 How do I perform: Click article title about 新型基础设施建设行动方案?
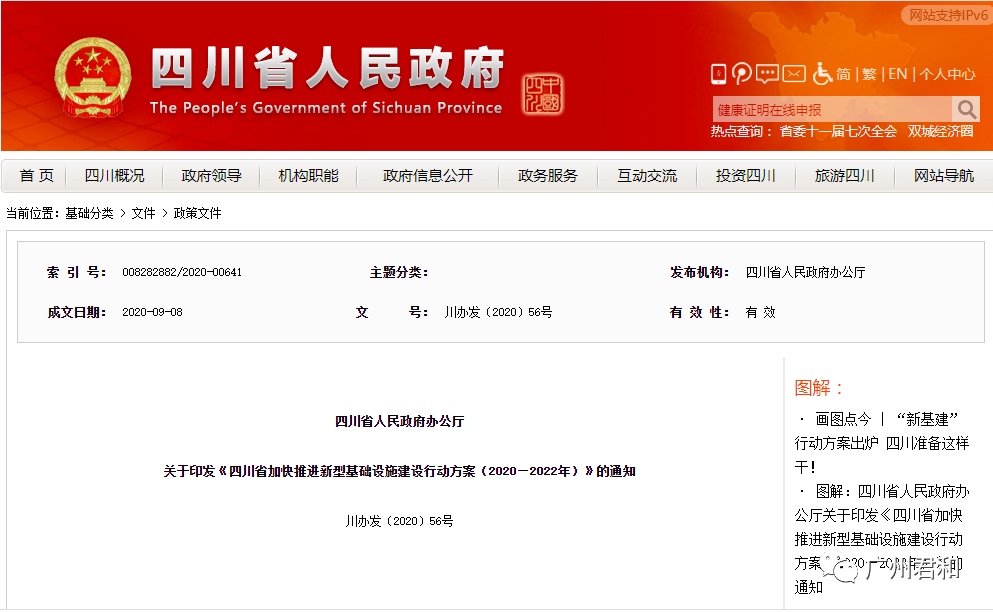(x=400, y=471)
